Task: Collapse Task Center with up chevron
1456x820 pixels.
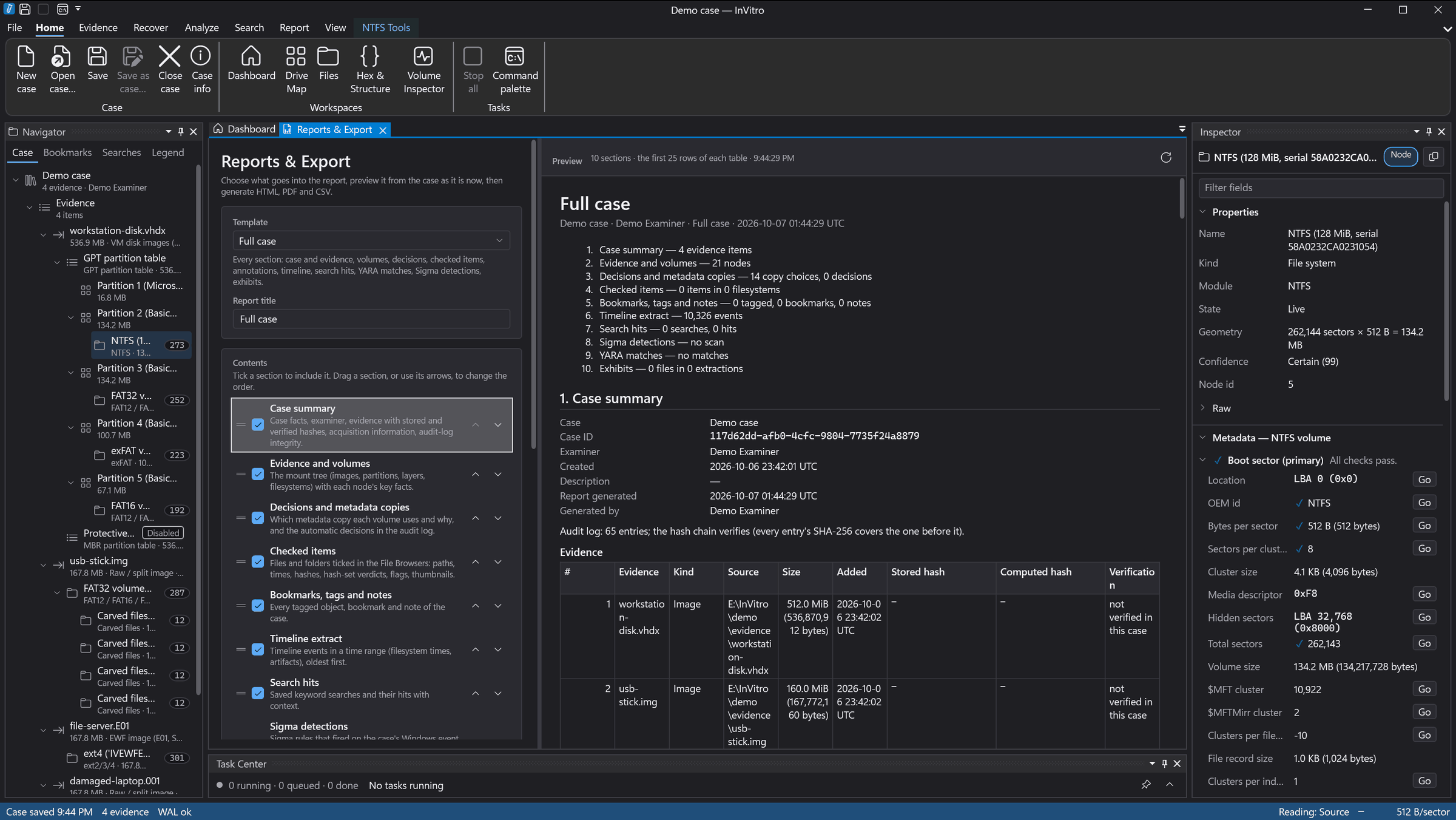Action: 1170,785
